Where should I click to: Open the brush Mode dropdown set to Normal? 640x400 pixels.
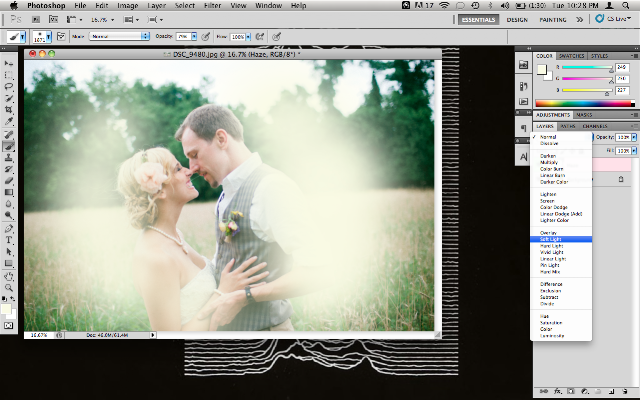(119, 36)
